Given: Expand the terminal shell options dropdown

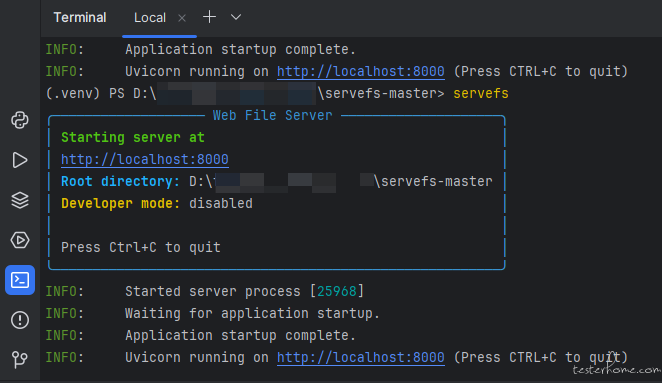Looking at the screenshot, I should click(x=236, y=17).
